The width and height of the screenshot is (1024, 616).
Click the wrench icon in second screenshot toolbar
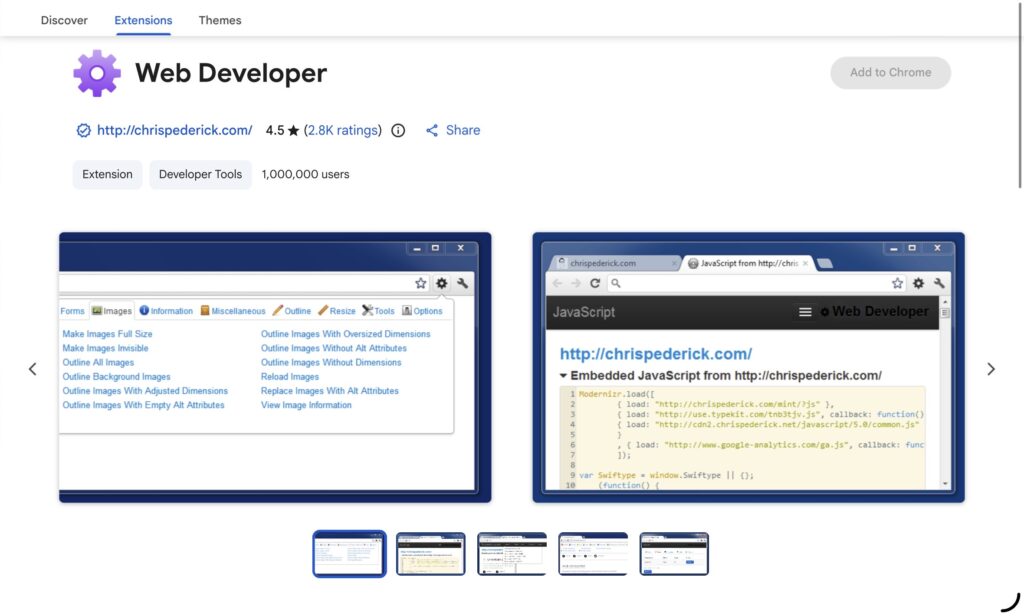click(939, 283)
